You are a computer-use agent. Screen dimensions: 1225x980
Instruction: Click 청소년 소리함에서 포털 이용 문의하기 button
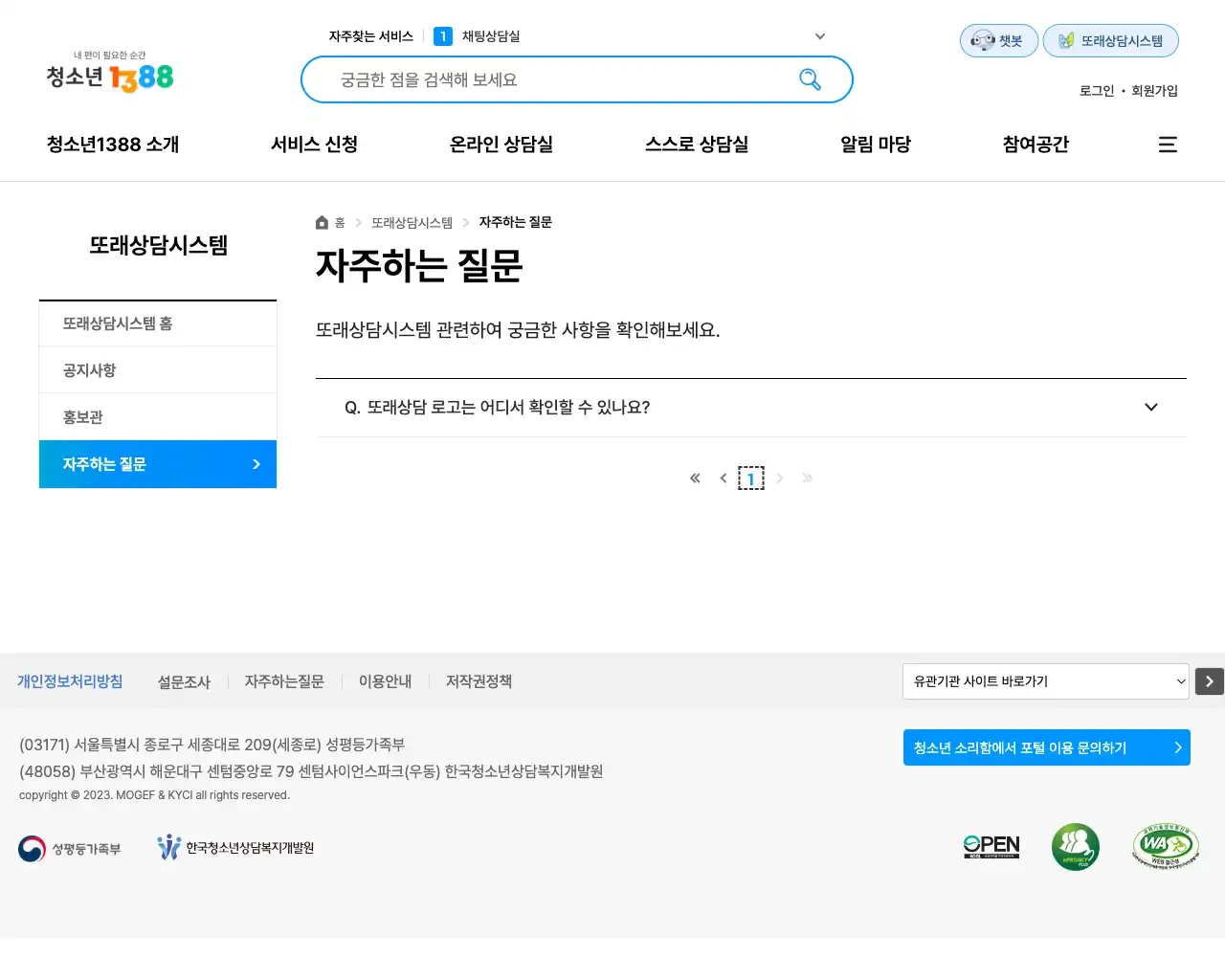(x=1047, y=747)
